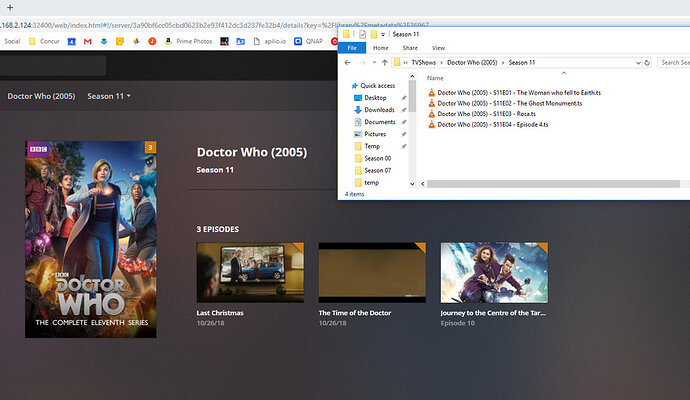
Task: Open Explorer recent locations dropdown
Action: [374, 62]
